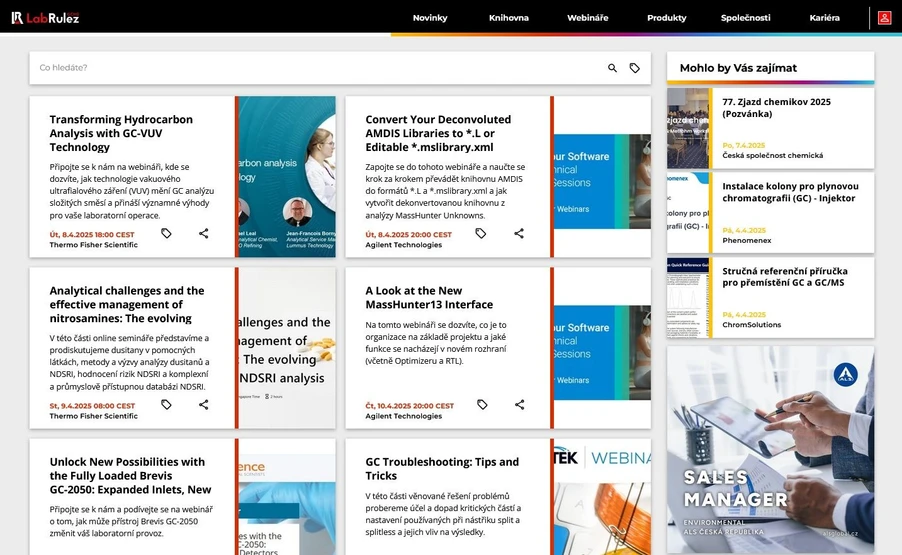Click tag icon on nitrosamines card
Viewport: 902px width, 555px height.
click(x=166, y=404)
